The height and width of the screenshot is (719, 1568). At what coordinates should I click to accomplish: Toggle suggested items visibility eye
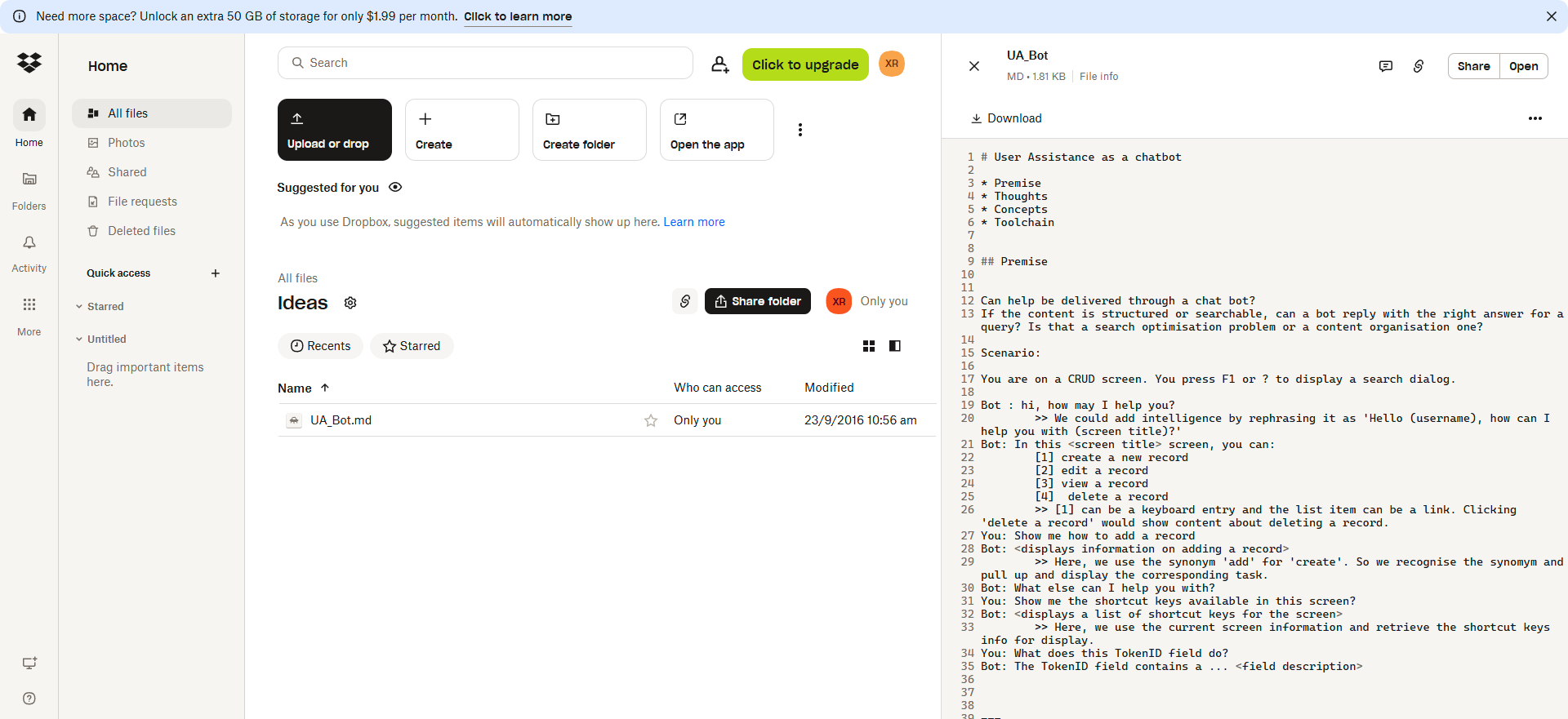[x=395, y=187]
